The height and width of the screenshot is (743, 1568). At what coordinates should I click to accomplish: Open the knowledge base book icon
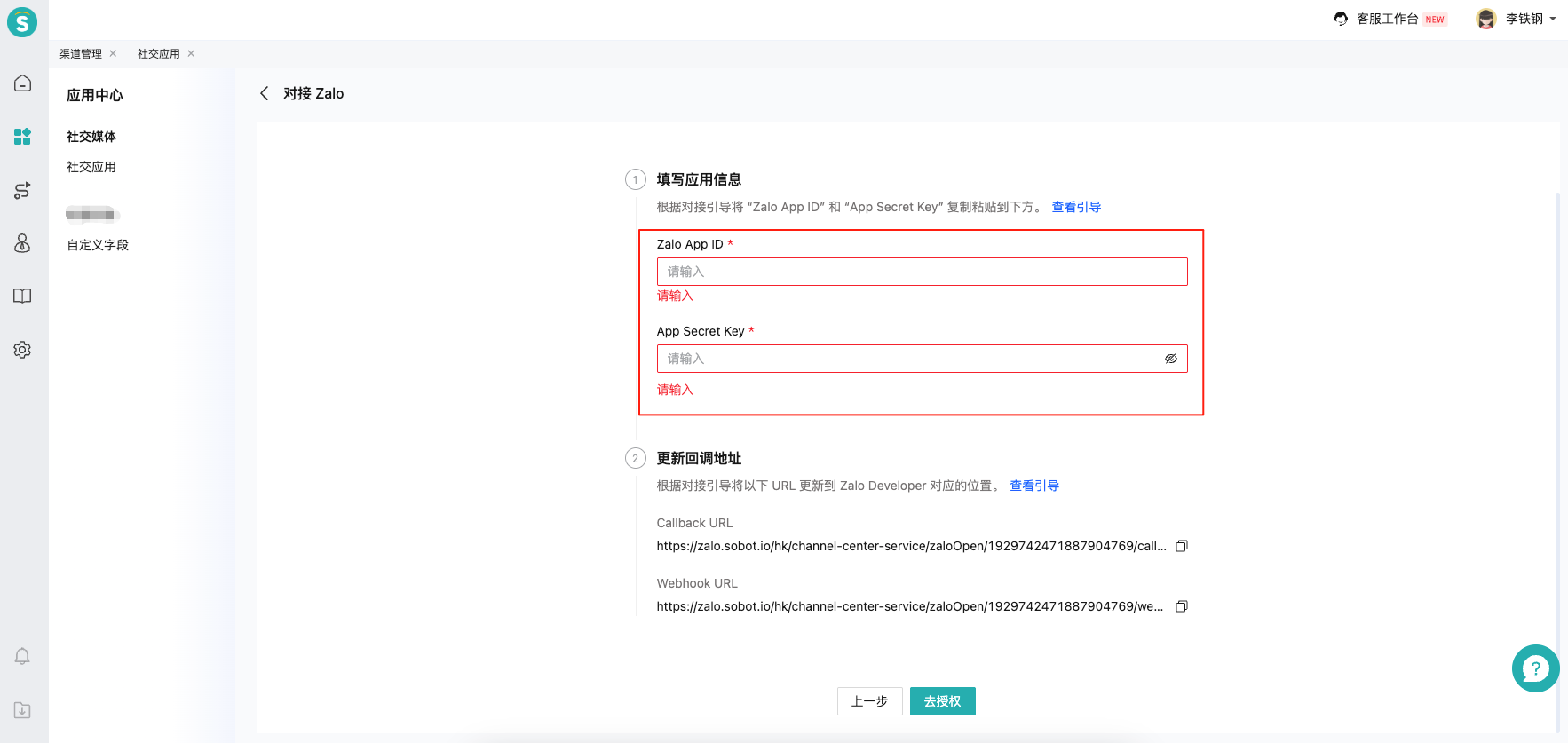(22, 296)
